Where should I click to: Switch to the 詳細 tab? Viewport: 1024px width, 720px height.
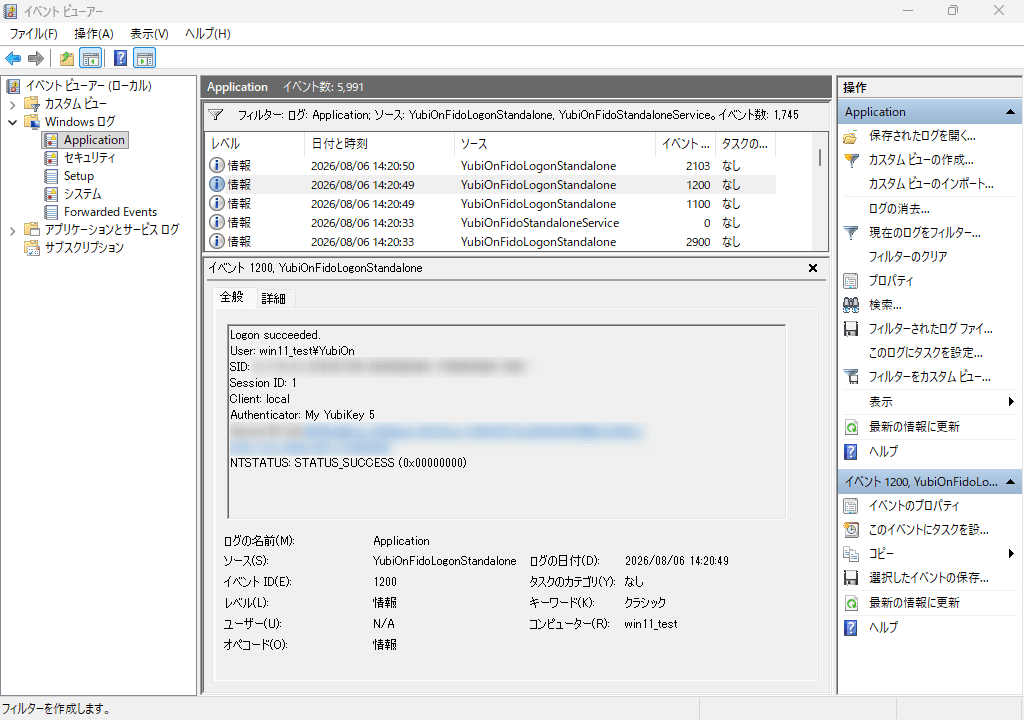coord(274,299)
